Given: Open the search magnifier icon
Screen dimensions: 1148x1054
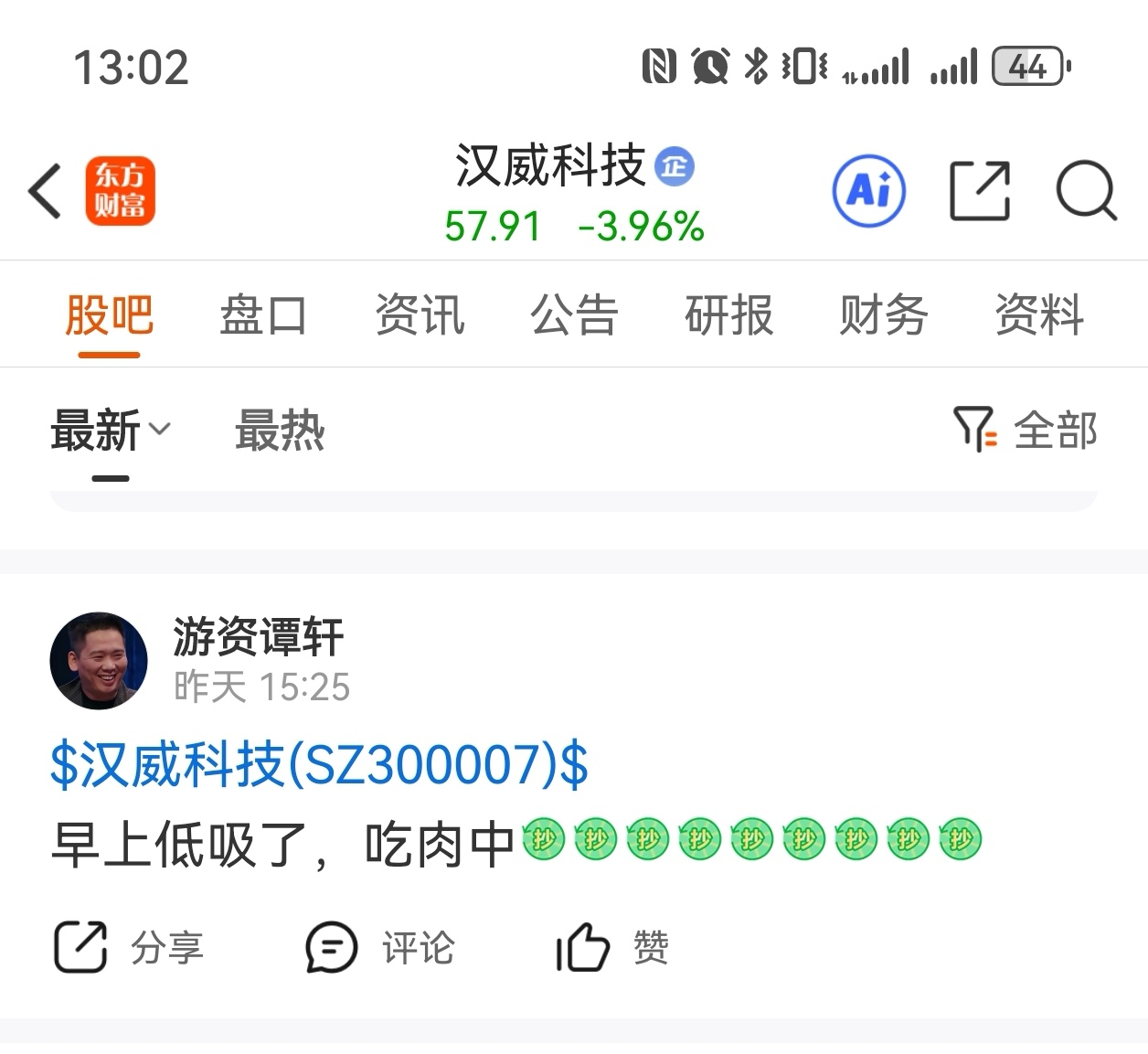Looking at the screenshot, I should pyautogui.click(x=1087, y=191).
